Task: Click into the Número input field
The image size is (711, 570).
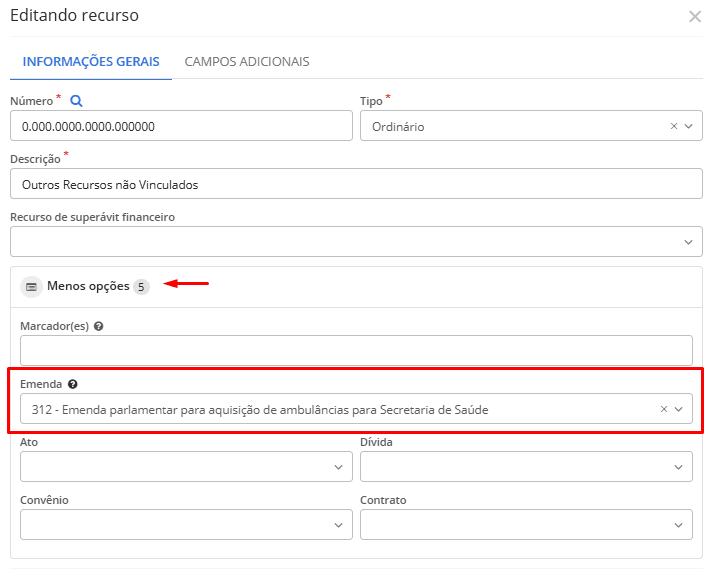Action: coord(180,127)
